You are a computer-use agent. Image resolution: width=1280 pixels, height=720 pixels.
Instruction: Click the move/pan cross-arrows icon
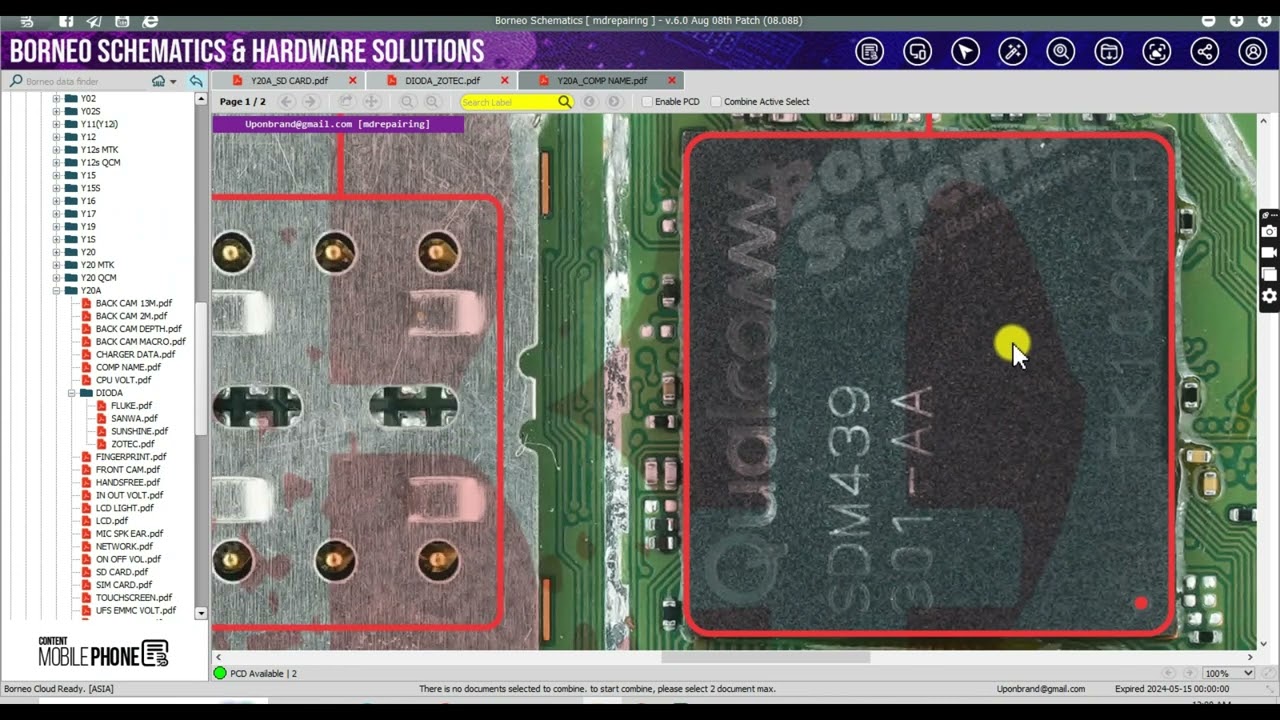point(371,102)
